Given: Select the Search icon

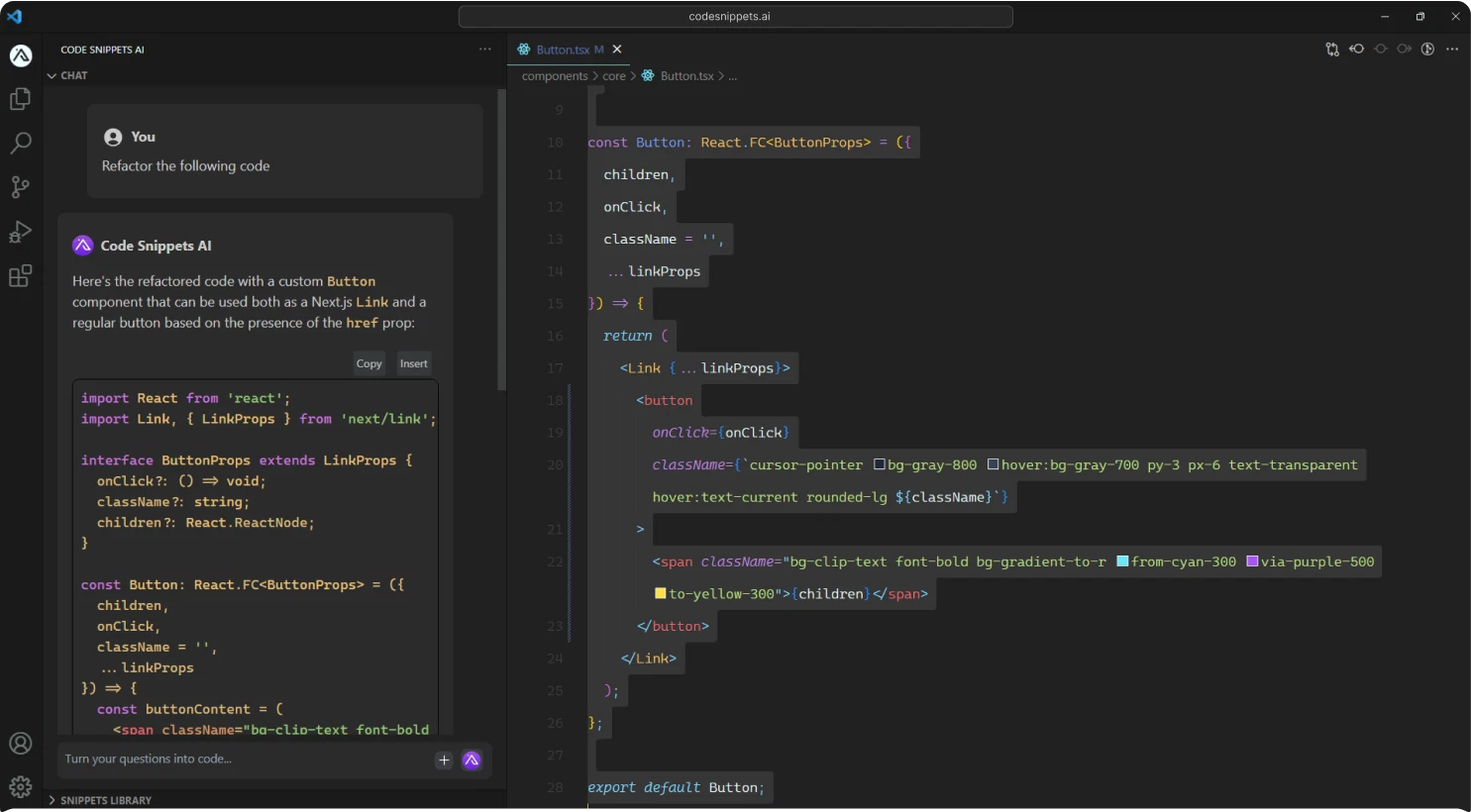Looking at the screenshot, I should tap(21, 143).
